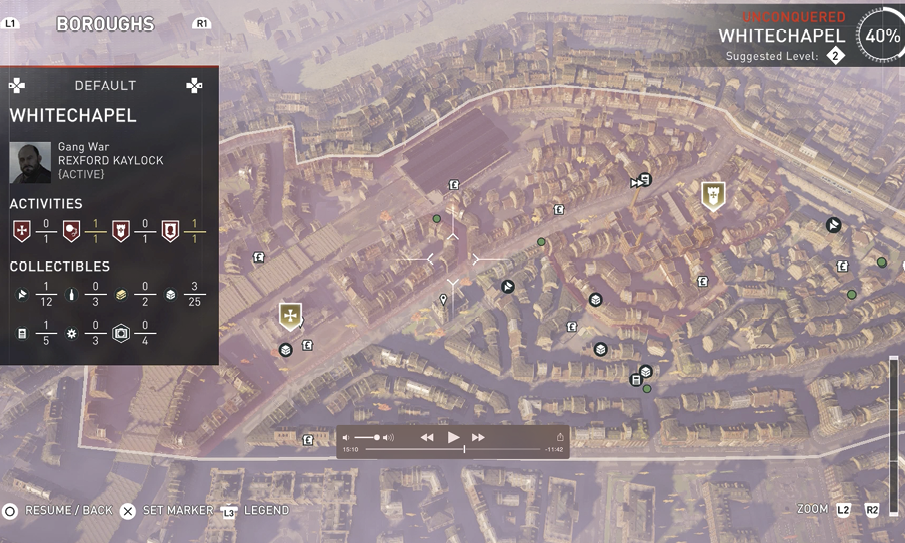Click the Templar Hunt activity shield icon in panel
The height and width of the screenshot is (543, 905).
point(22,230)
